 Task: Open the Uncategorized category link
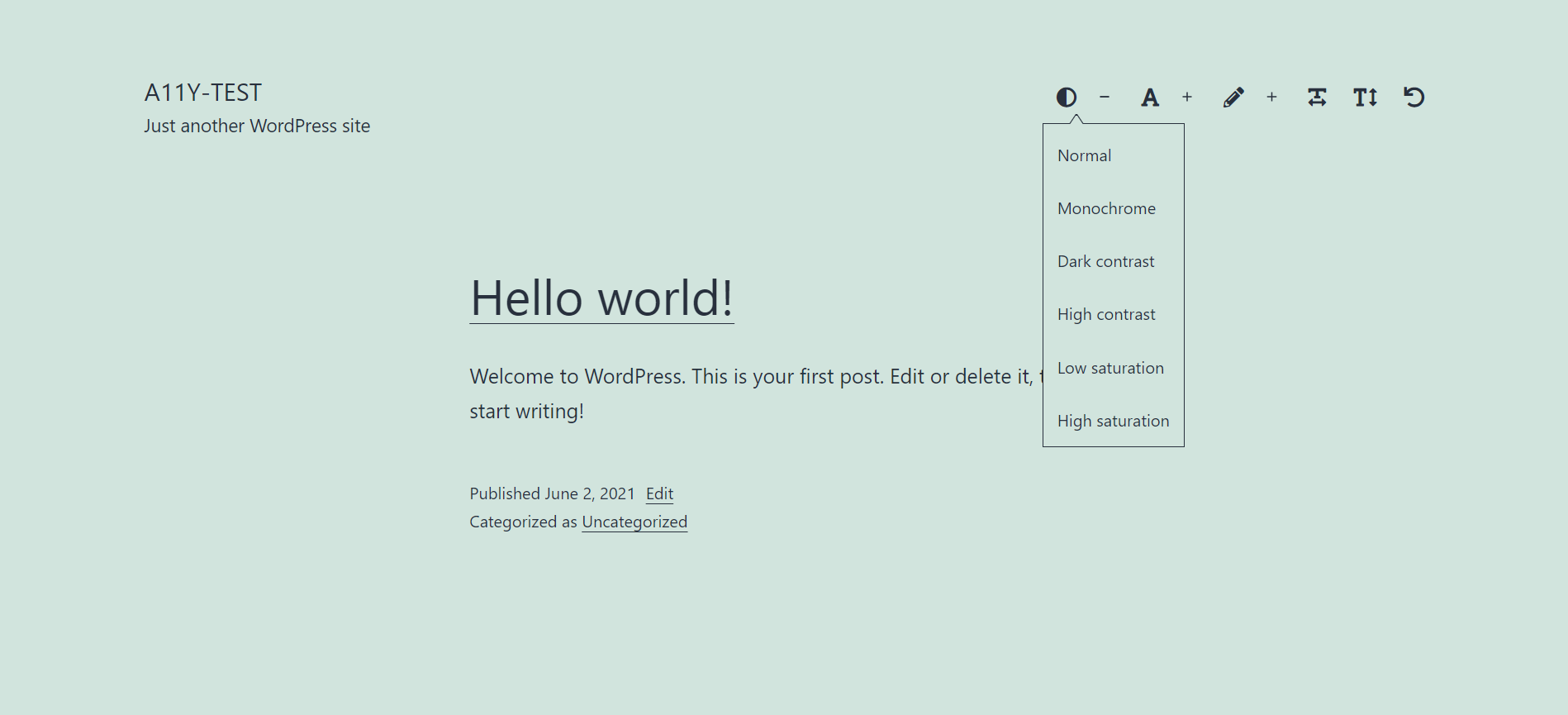click(x=634, y=522)
